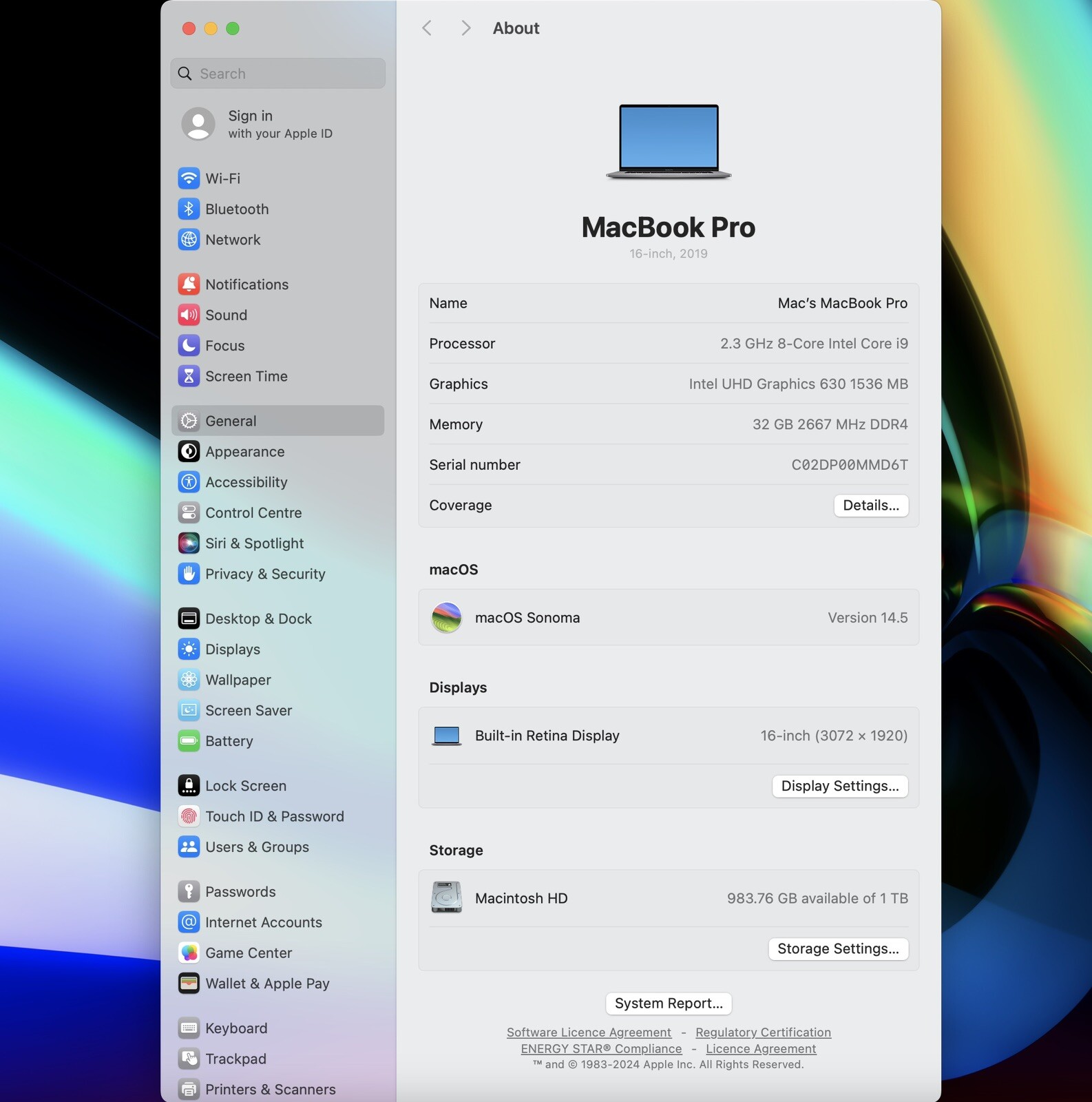This screenshot has height=1102, width=1092.
Task: Select the Game Center icon
Action: [x=189, y=953]
